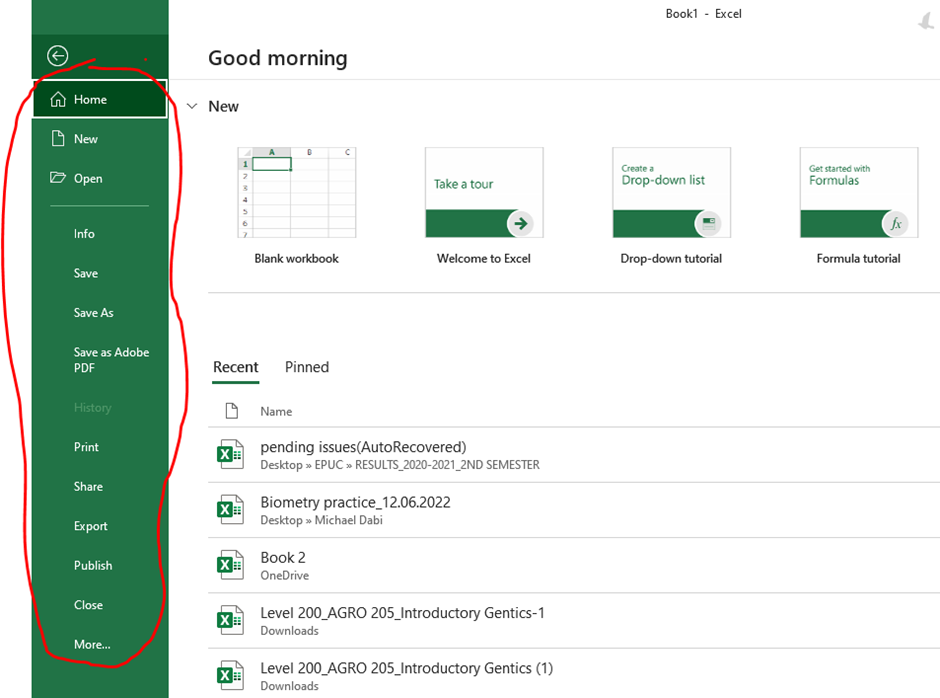Open Level 200_AGRO 205_Introductory Gentics-1 name

click(402, 613)
